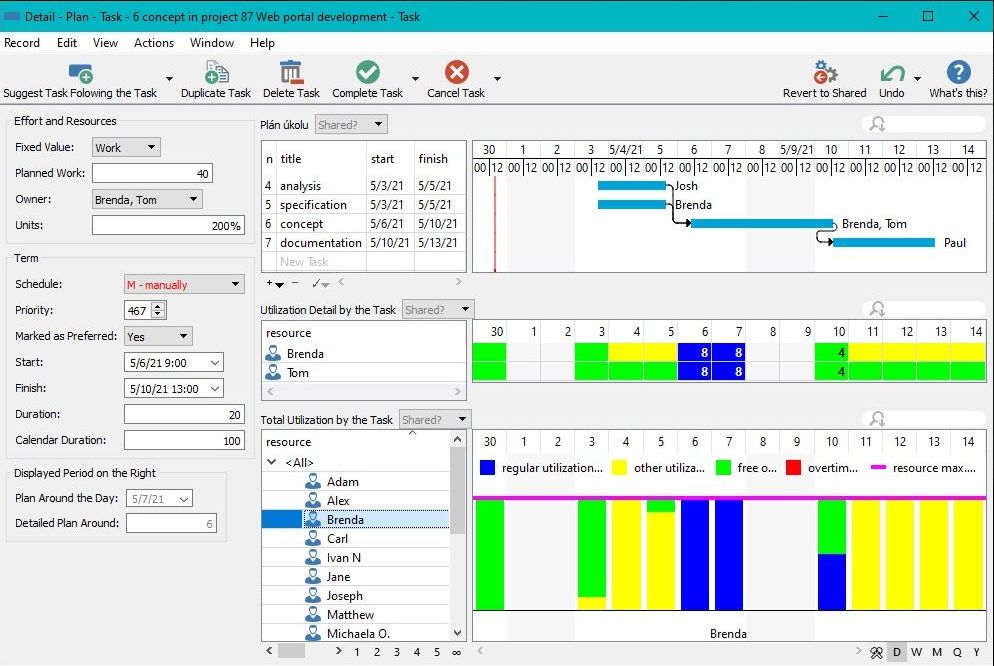This screenshot has width=994, height=666.
Task: Open Shared? dropdown for Utilization Detail
Action: point(438,309)
